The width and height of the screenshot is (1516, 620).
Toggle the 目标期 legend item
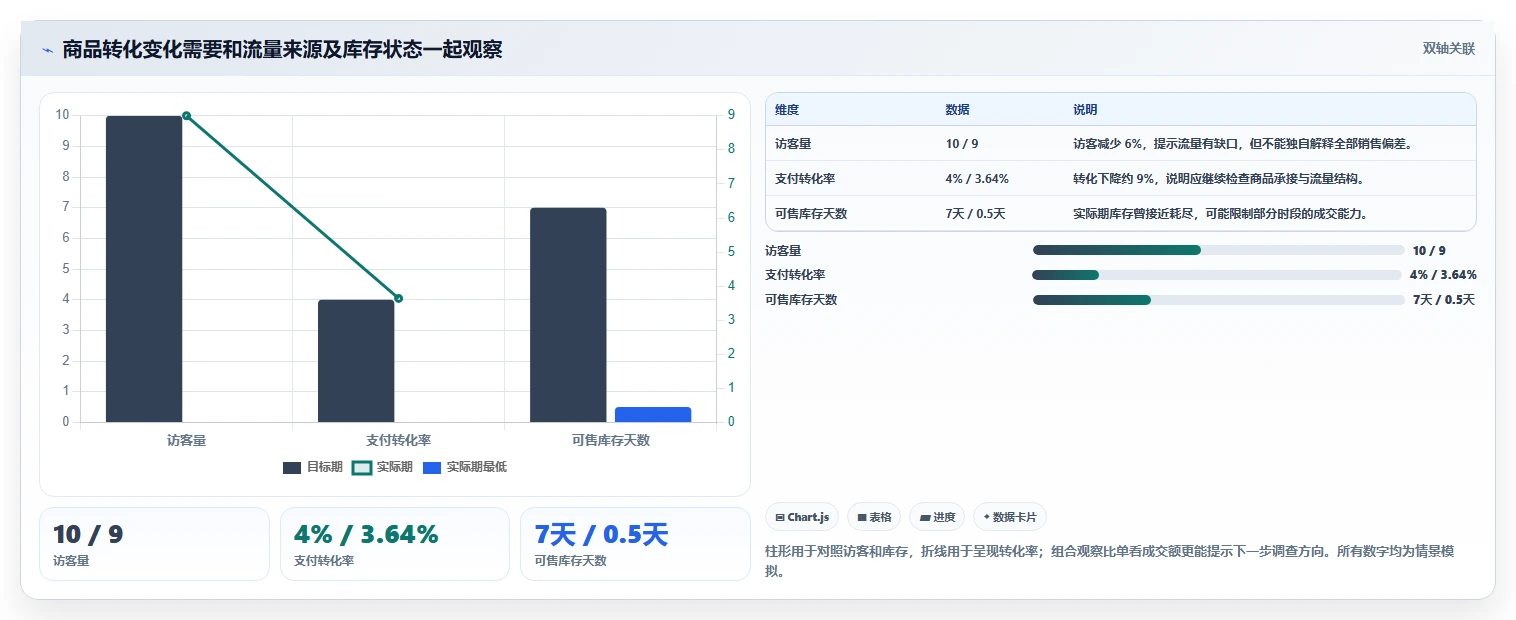coord(313,467)
